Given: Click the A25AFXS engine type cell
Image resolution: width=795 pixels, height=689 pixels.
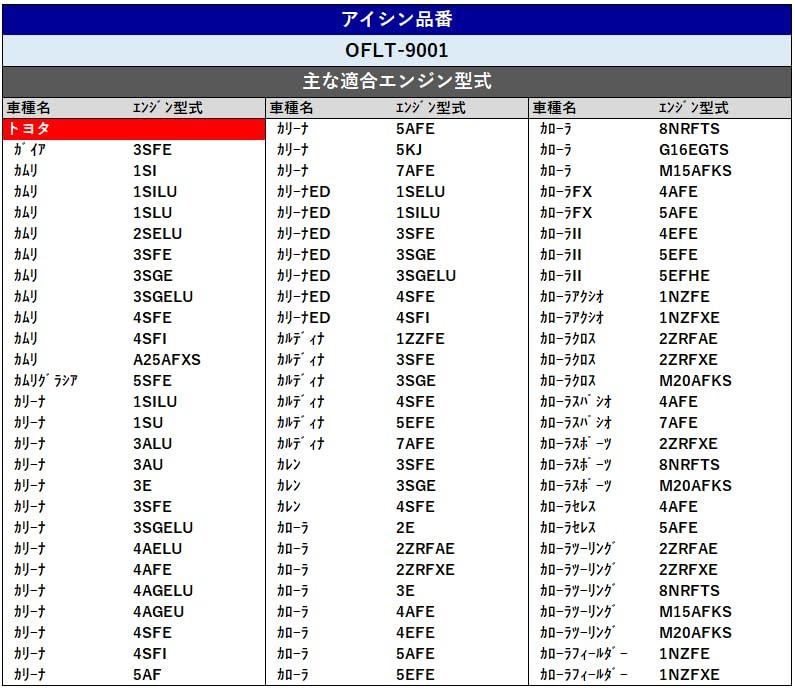Looking at the screenshot, I should pyautogui.click(x=166, y=360).
